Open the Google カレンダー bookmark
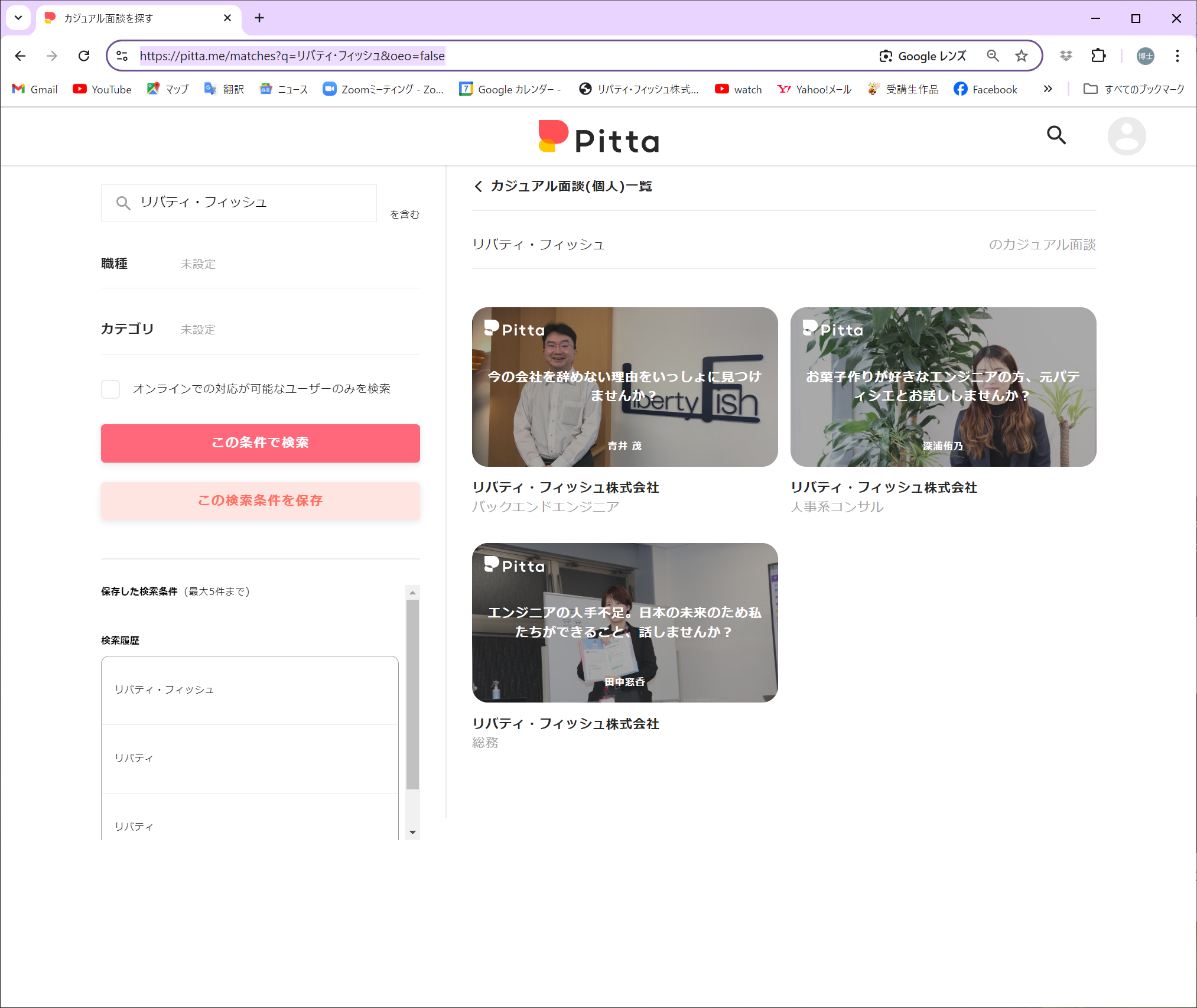This screenshot has height=1008, width=1197. click(x=510, y=89)
